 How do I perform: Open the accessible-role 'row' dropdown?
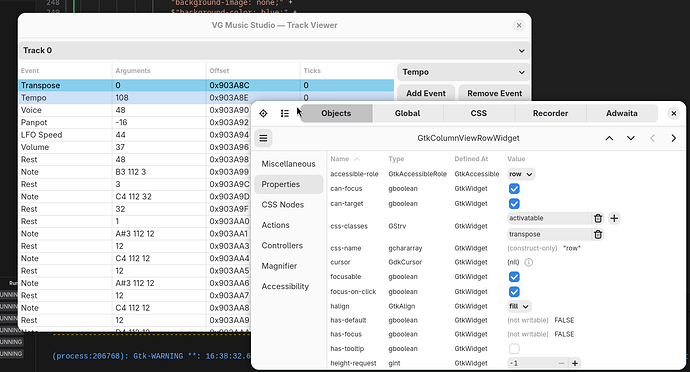coord(521,174)
